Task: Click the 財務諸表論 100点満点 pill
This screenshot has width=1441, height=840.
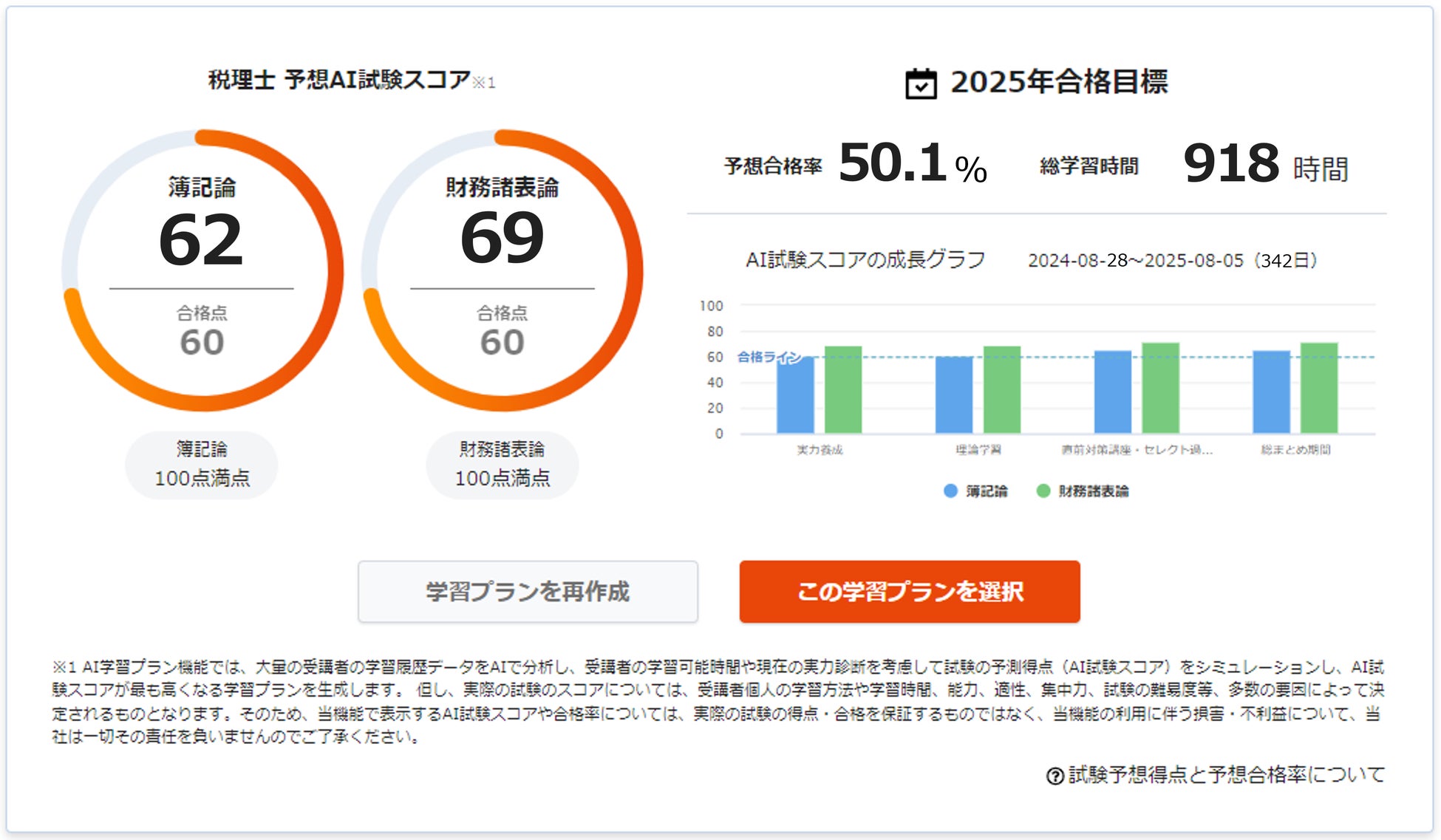Action: pyautogui.click(x=503, y=465)
